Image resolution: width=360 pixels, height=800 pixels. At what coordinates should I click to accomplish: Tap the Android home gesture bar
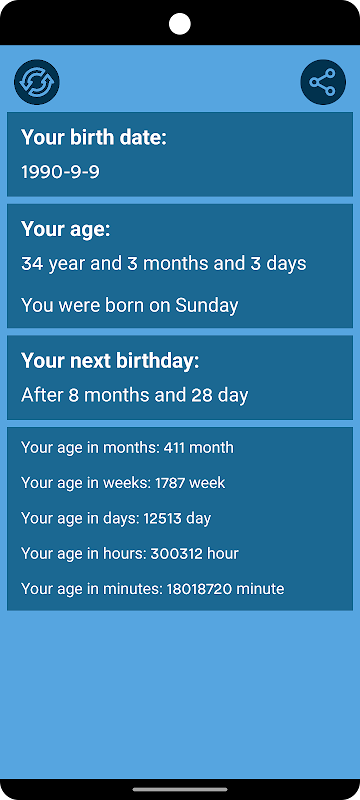[x=180, y=789]
